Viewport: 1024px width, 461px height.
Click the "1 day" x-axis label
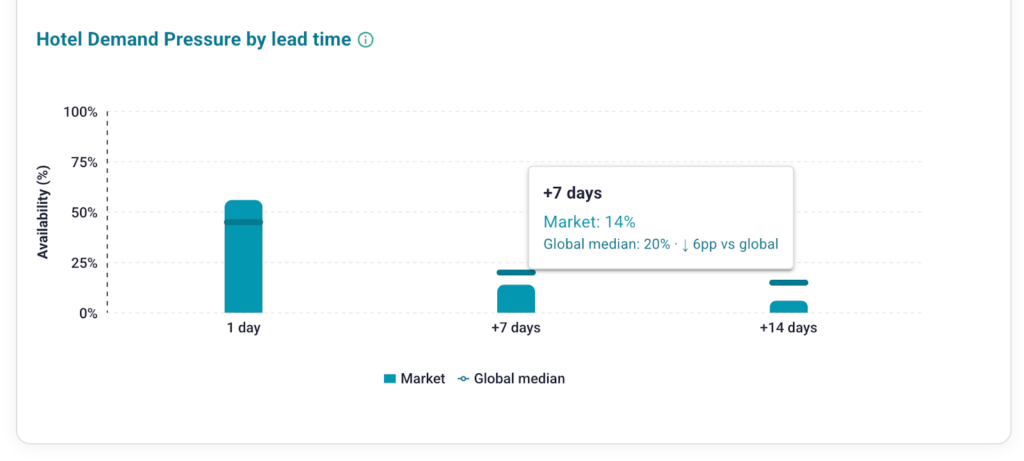pos(243,328)
